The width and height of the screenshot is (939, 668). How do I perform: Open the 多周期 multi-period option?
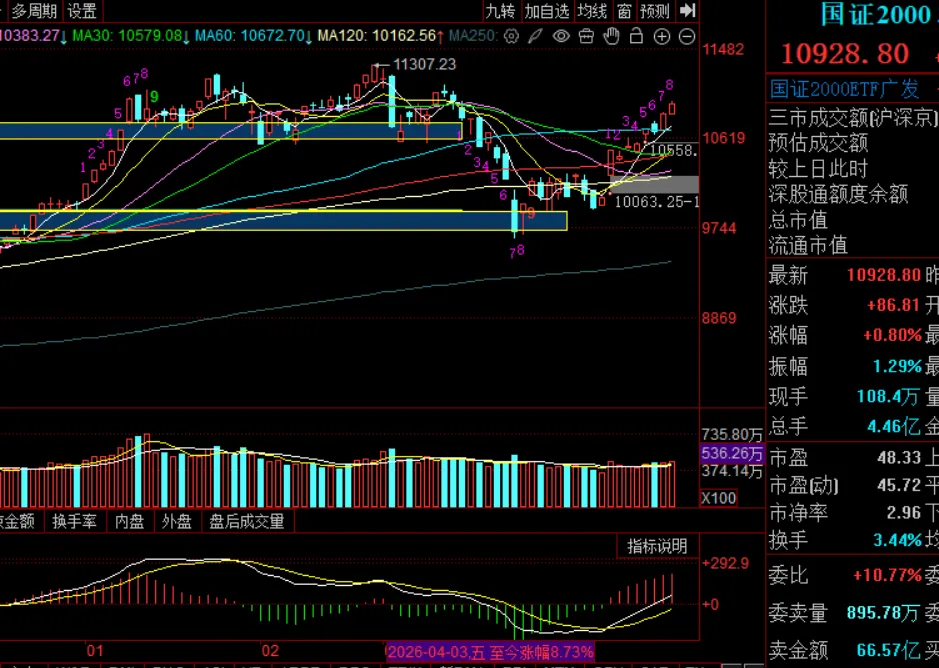coord(34,11)
